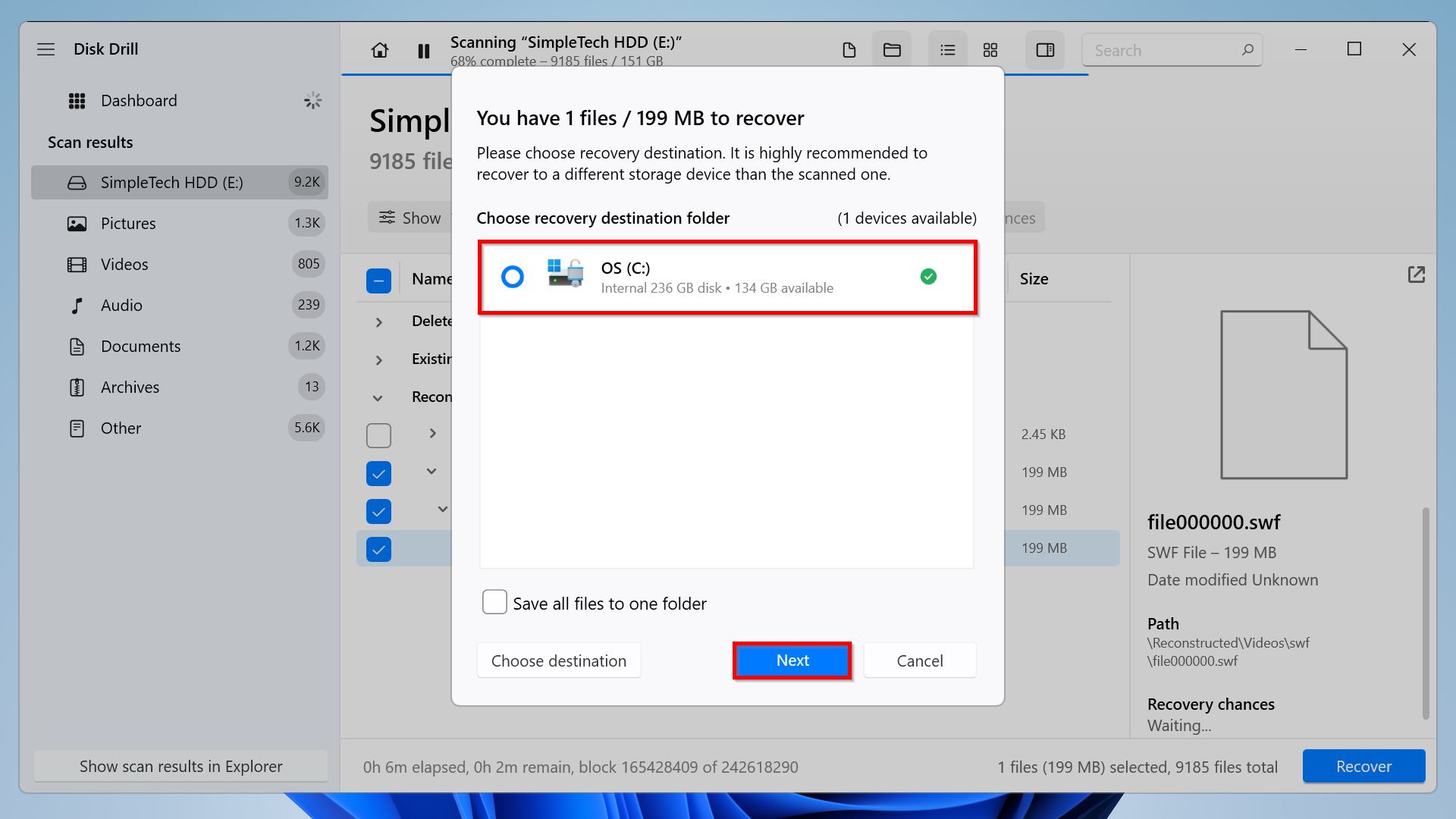Click the Audio note icon

[77, 306]
